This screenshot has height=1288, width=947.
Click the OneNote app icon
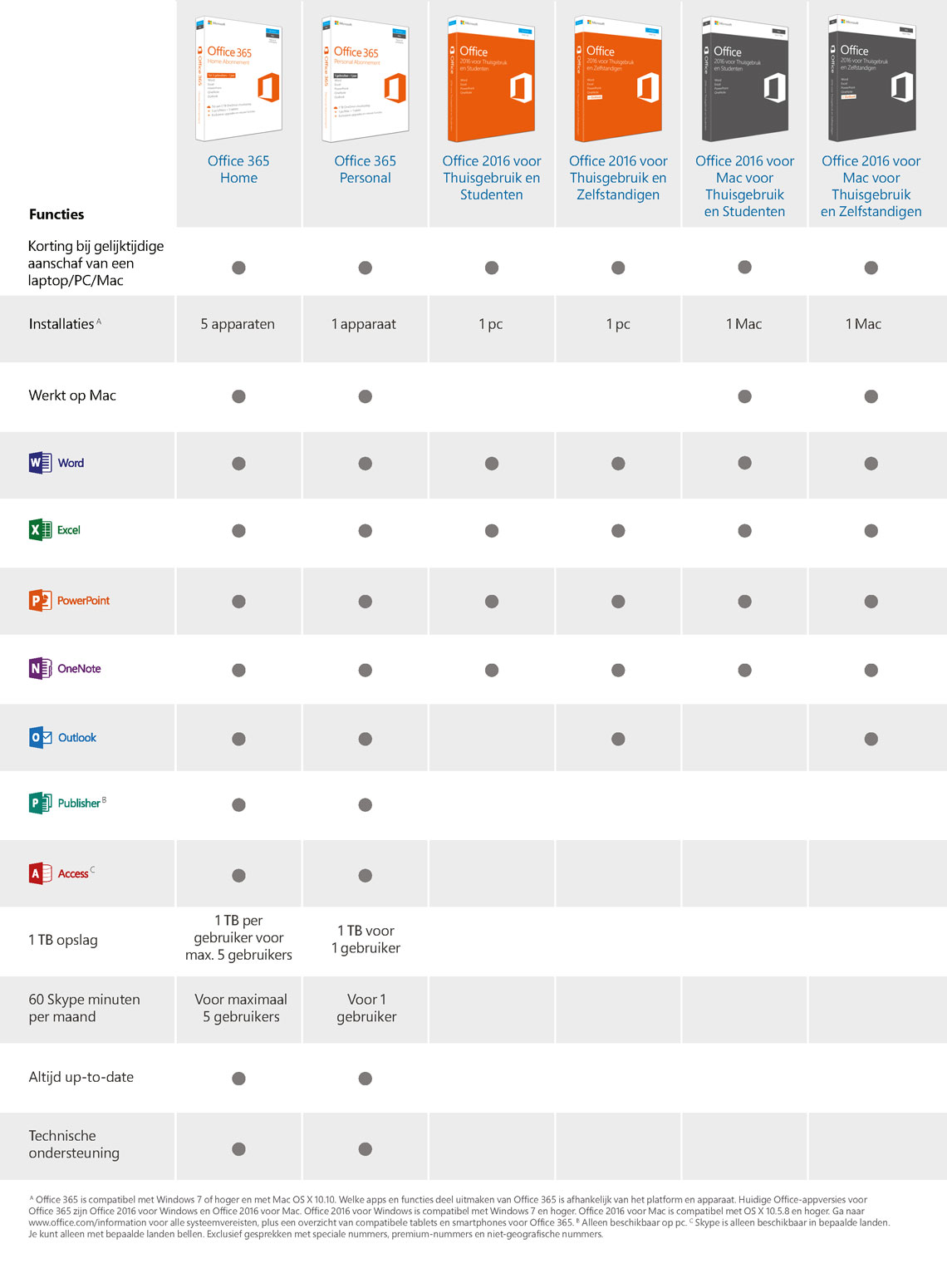point(40,668)
